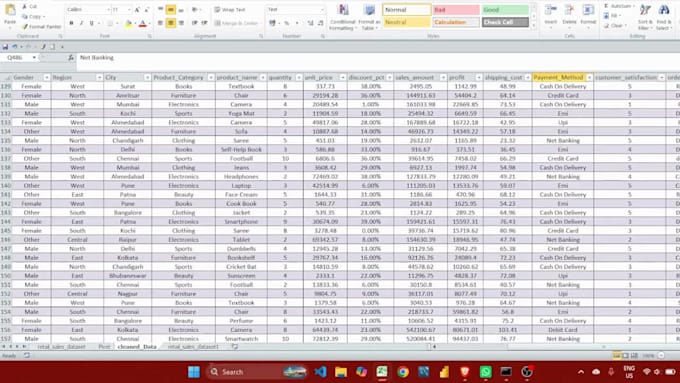The image size is (680, 383).
Task: Click the AutoSum command
Action: [618, 6]
